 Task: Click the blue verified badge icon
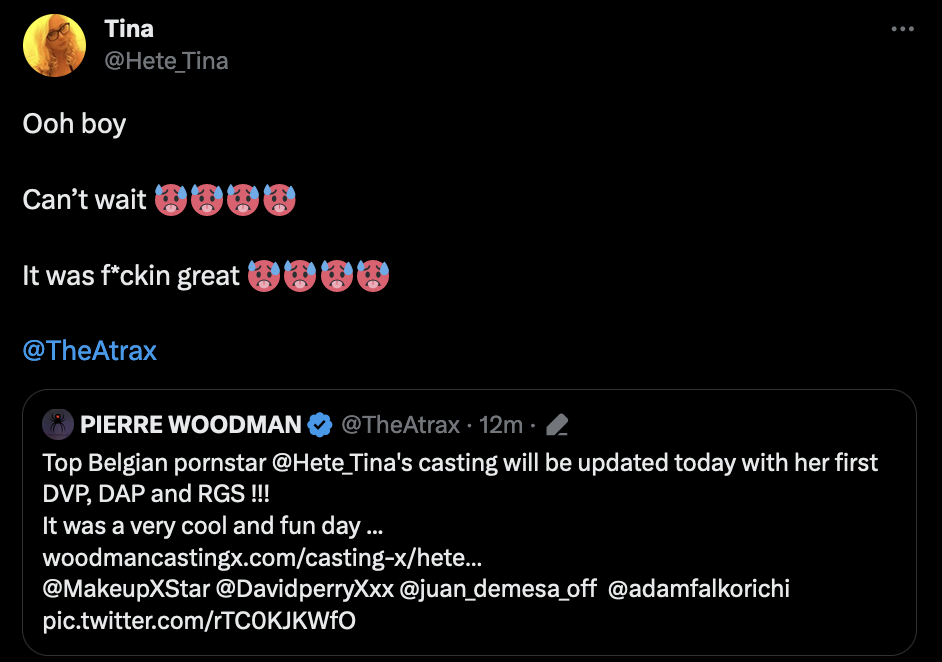(x=320, y=425)
